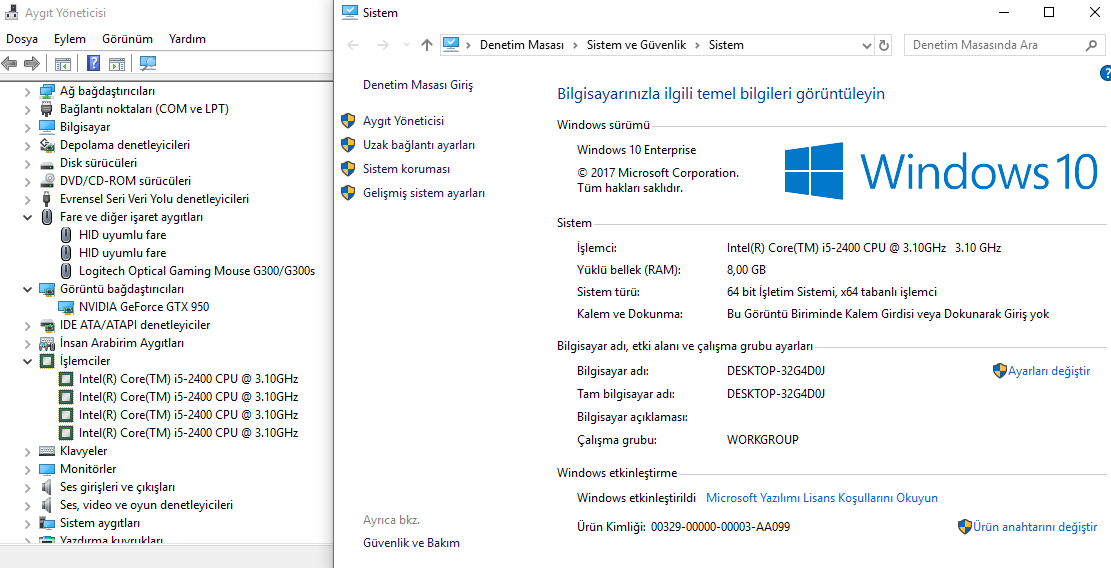Click the Back arrow in Sistem window
The image size is (1111, 568).
[x=353, y=45]
